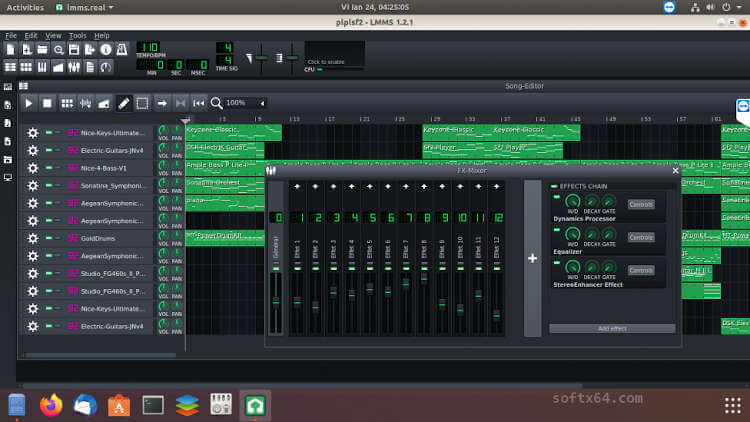The width and height of the screenshot is (750, 422).
Task: Toggle the FX Mixer toolbar icon
Action: (74, 67)
